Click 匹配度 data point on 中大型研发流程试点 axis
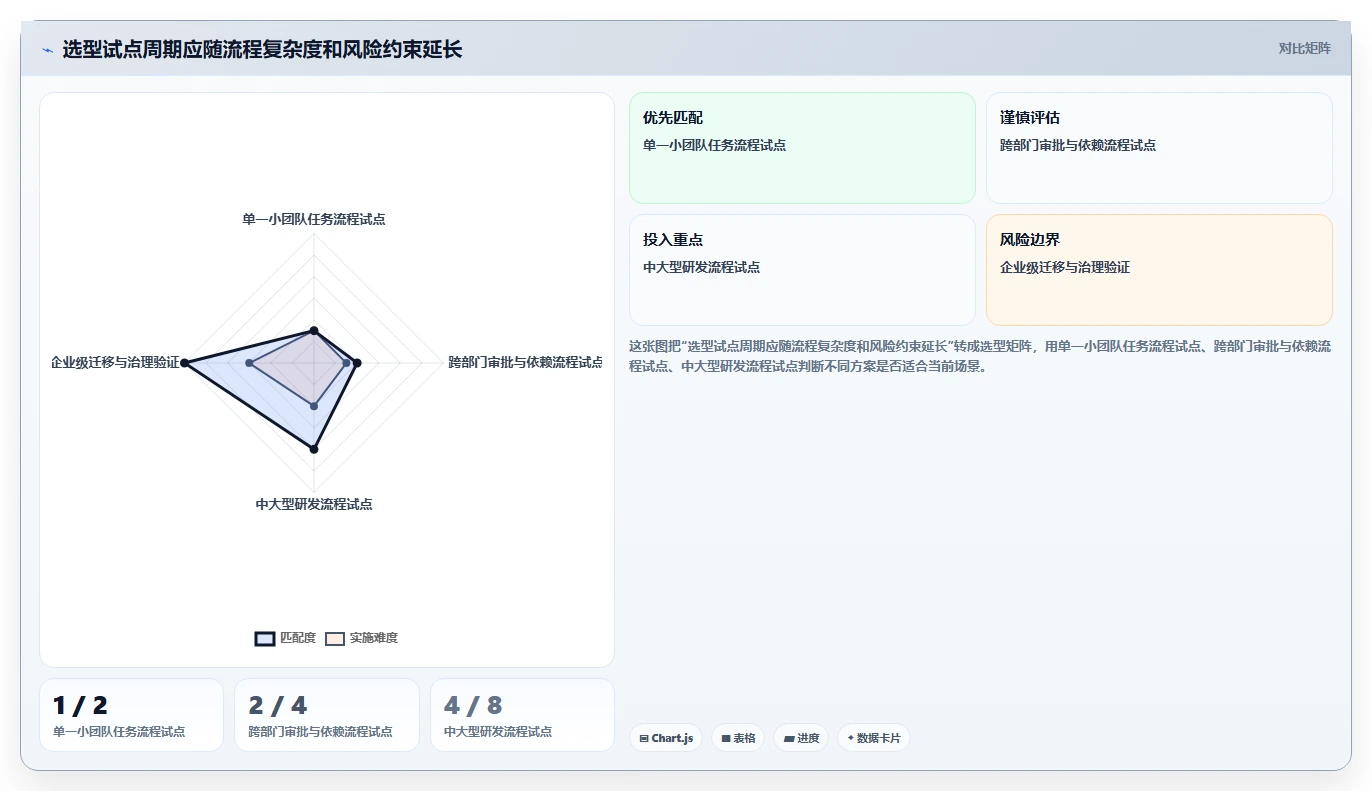The width and height of the screenshot is (1372, 791). pos(314,450)
